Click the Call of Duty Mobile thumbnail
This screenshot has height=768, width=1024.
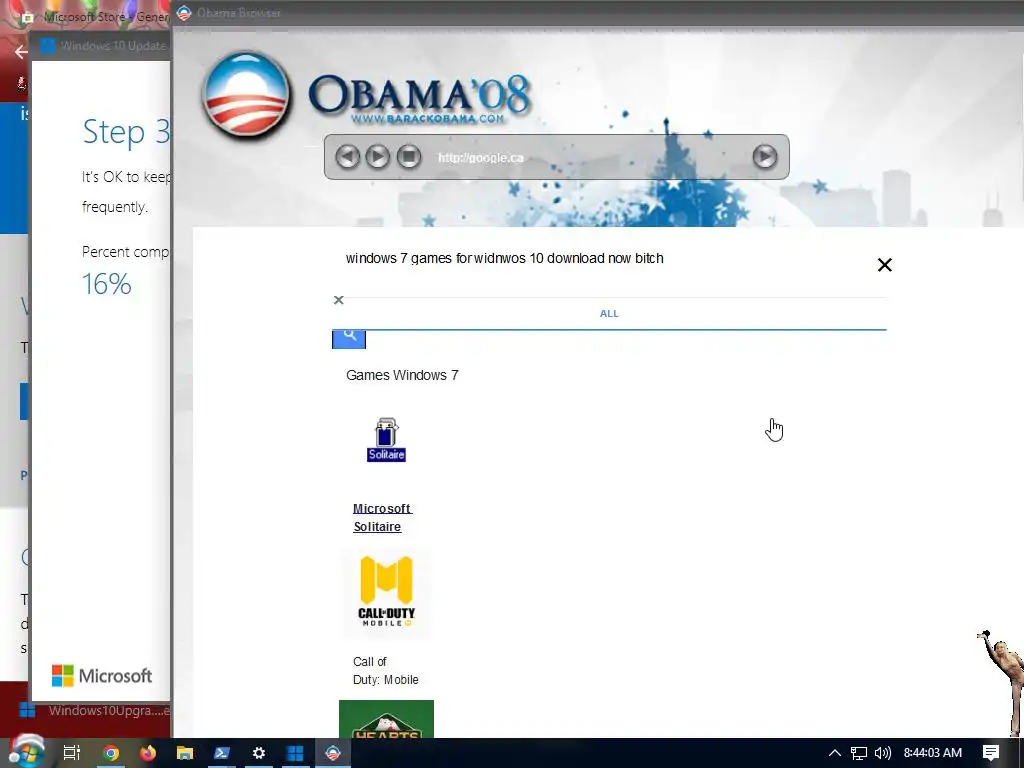[386, 593]
